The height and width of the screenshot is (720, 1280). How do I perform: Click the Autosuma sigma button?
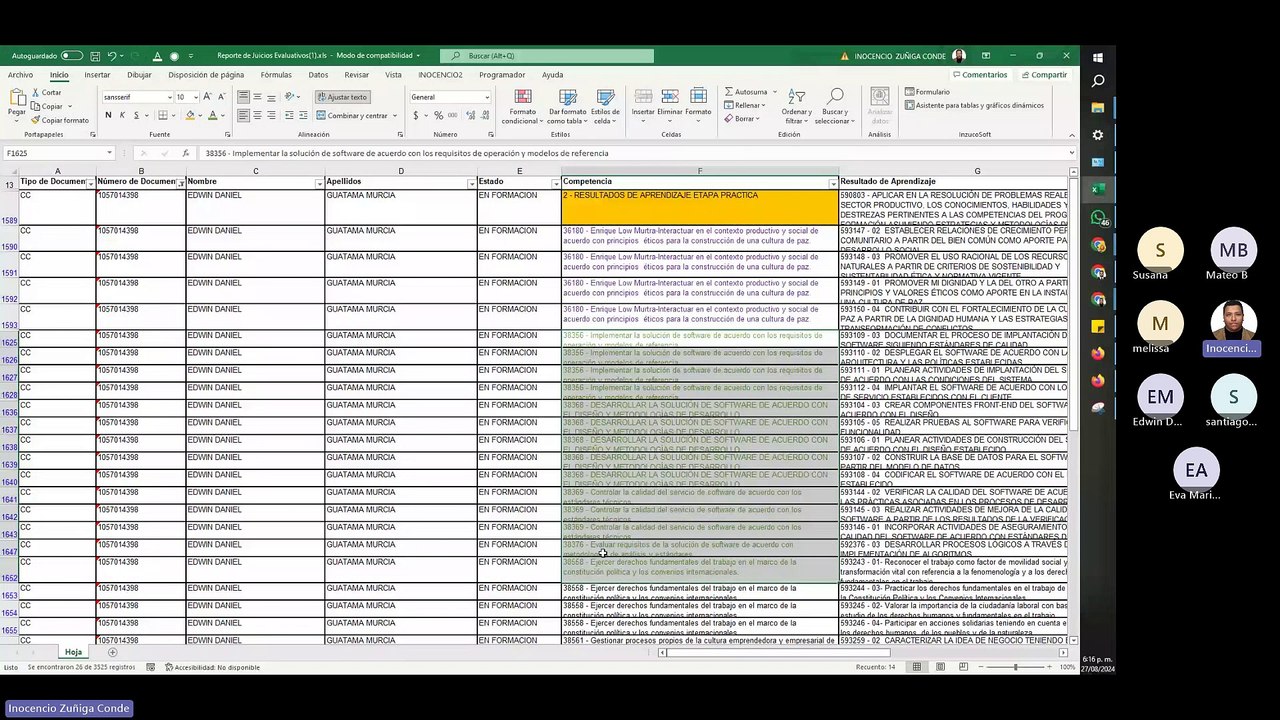click(x=748, y=92)
